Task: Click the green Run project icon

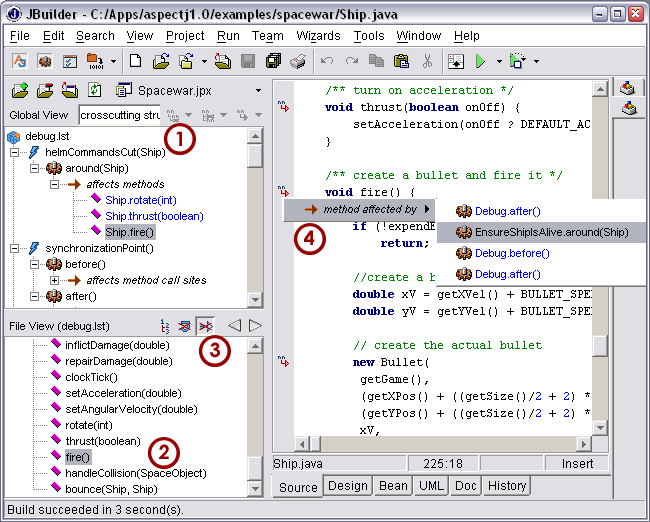Action: point(481,61)
